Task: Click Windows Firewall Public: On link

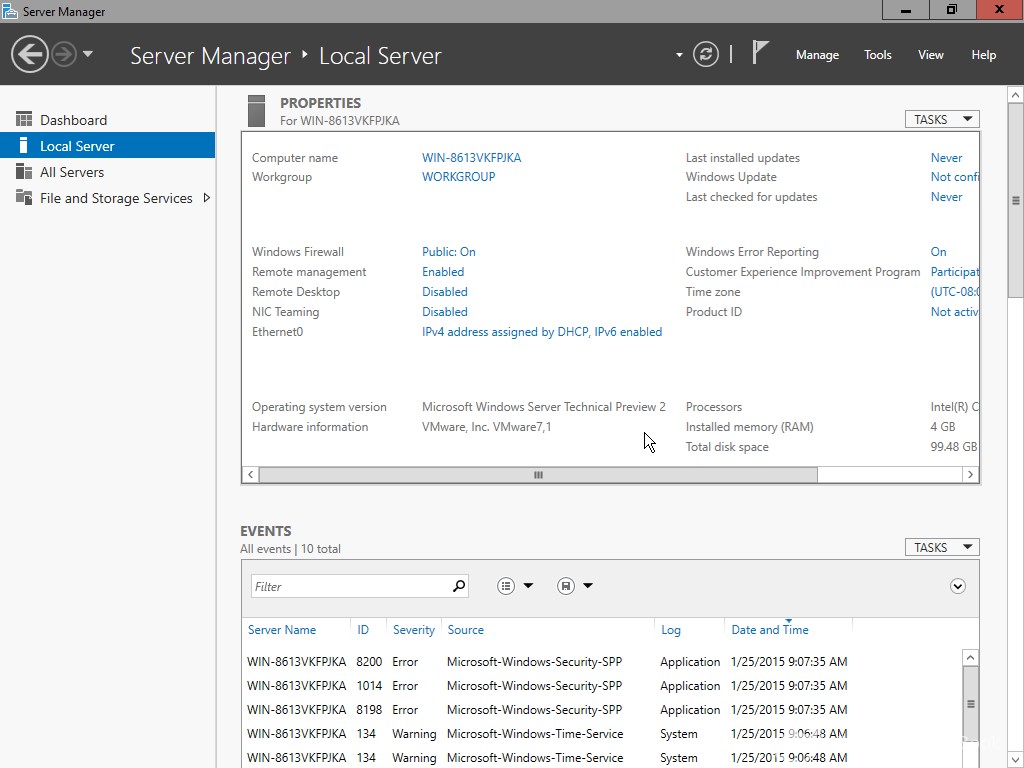Action: pos(449,251)
